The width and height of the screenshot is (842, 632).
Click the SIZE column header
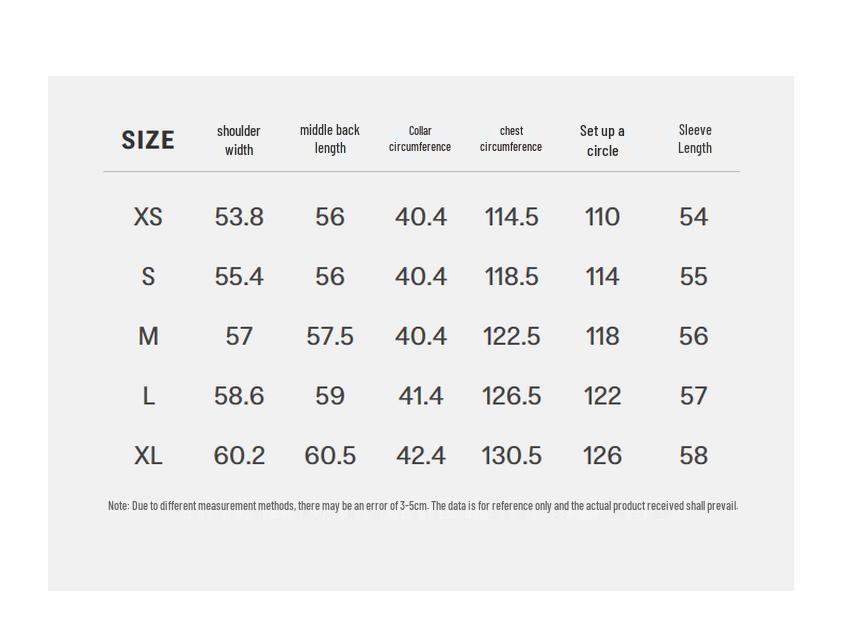(x=148, y=140)
